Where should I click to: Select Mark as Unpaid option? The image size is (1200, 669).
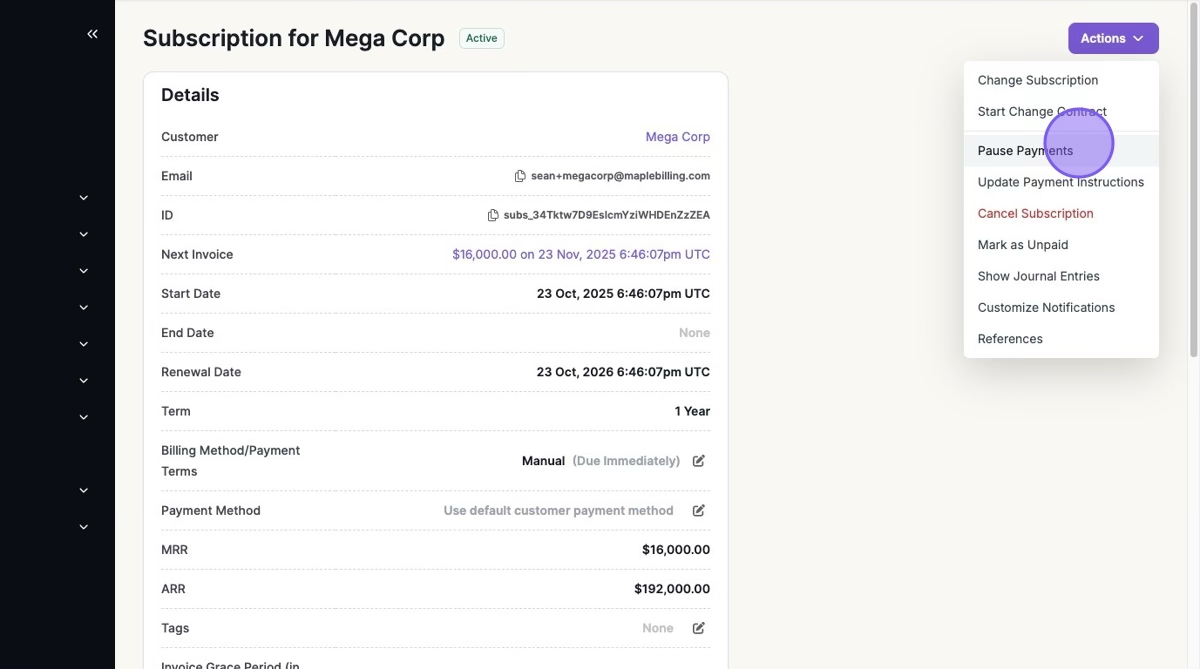pos(1022,245)
